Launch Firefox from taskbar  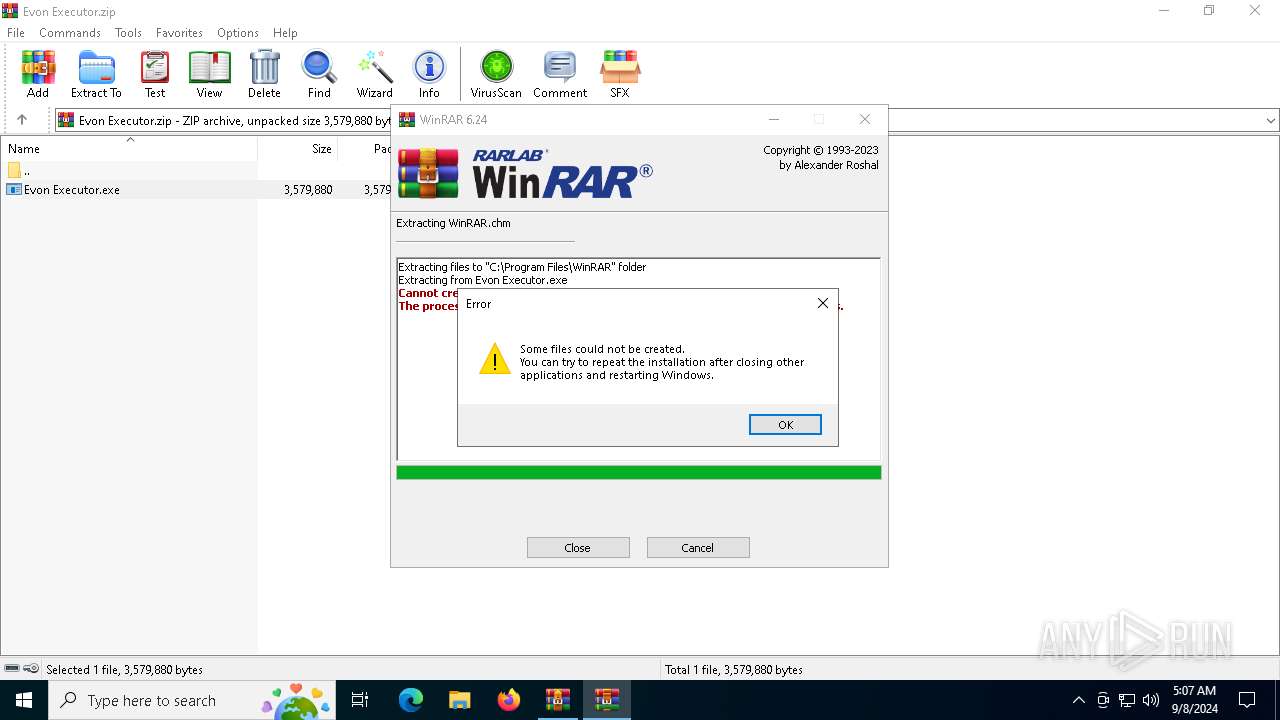[509, 700]
